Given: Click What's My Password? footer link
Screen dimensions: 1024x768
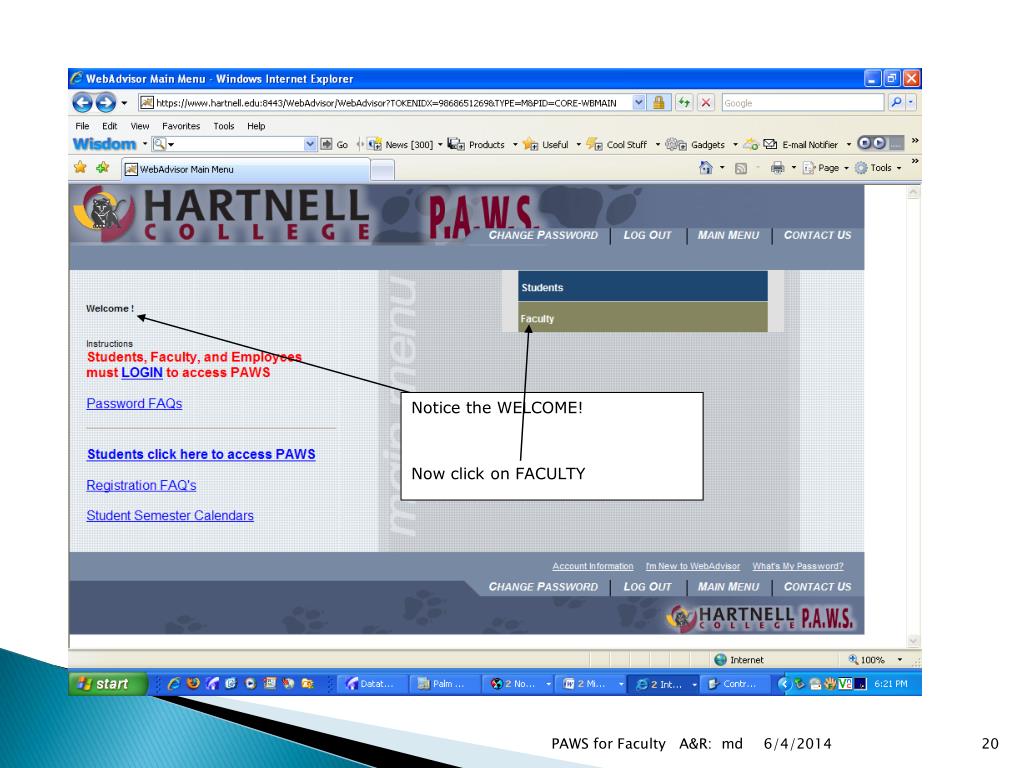Looking at the screenshot, I should (x=798, y=566).
